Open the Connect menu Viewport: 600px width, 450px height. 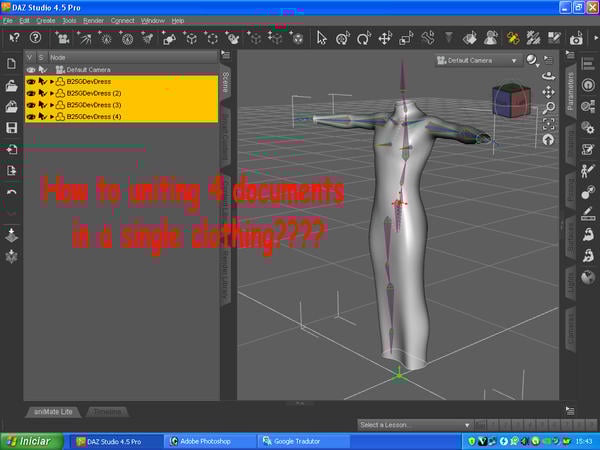(122, 21)
